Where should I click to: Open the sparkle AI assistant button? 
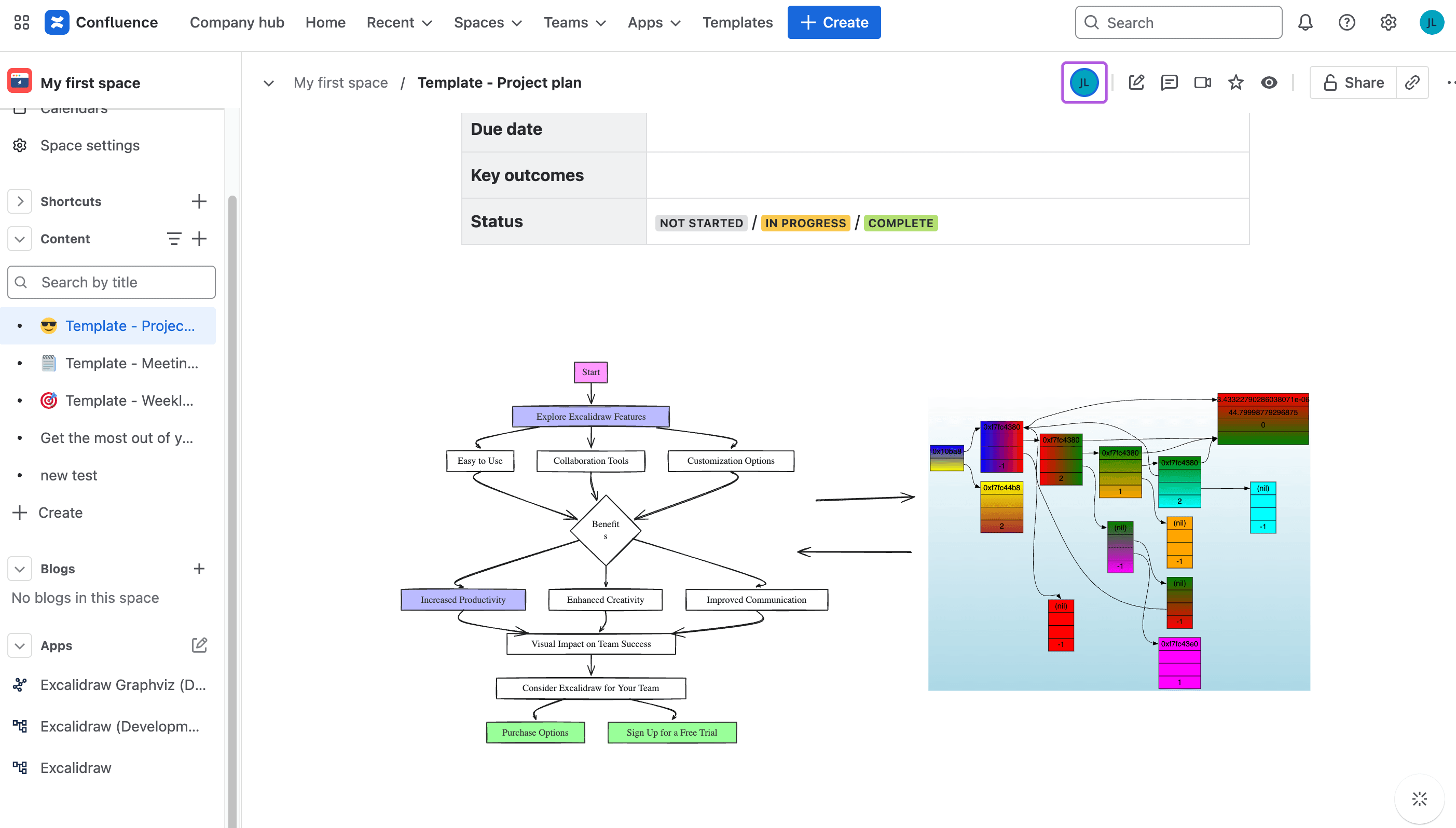pos(1419,799)
